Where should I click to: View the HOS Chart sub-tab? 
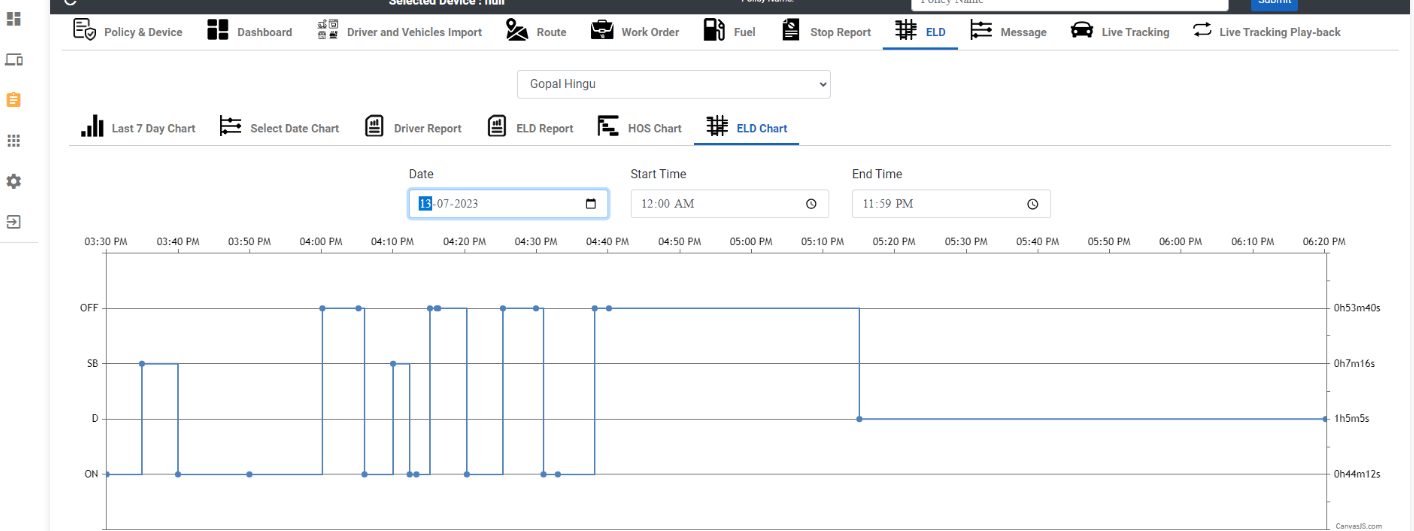point(639,127)
